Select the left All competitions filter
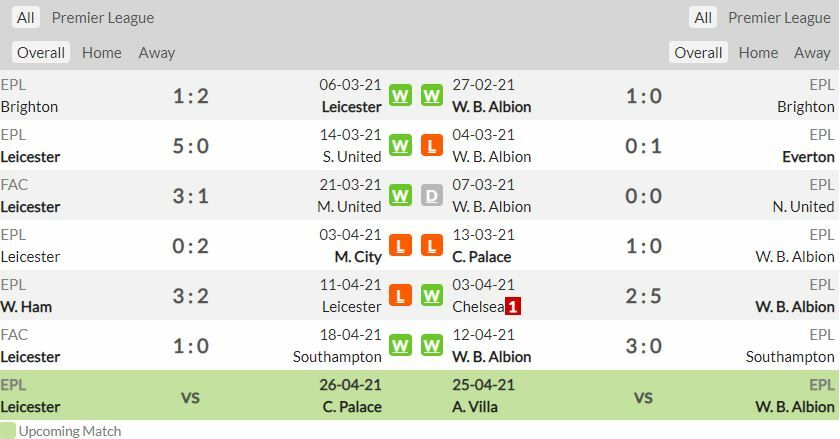Viewport: 840px width, 439px height. (25, 18)
